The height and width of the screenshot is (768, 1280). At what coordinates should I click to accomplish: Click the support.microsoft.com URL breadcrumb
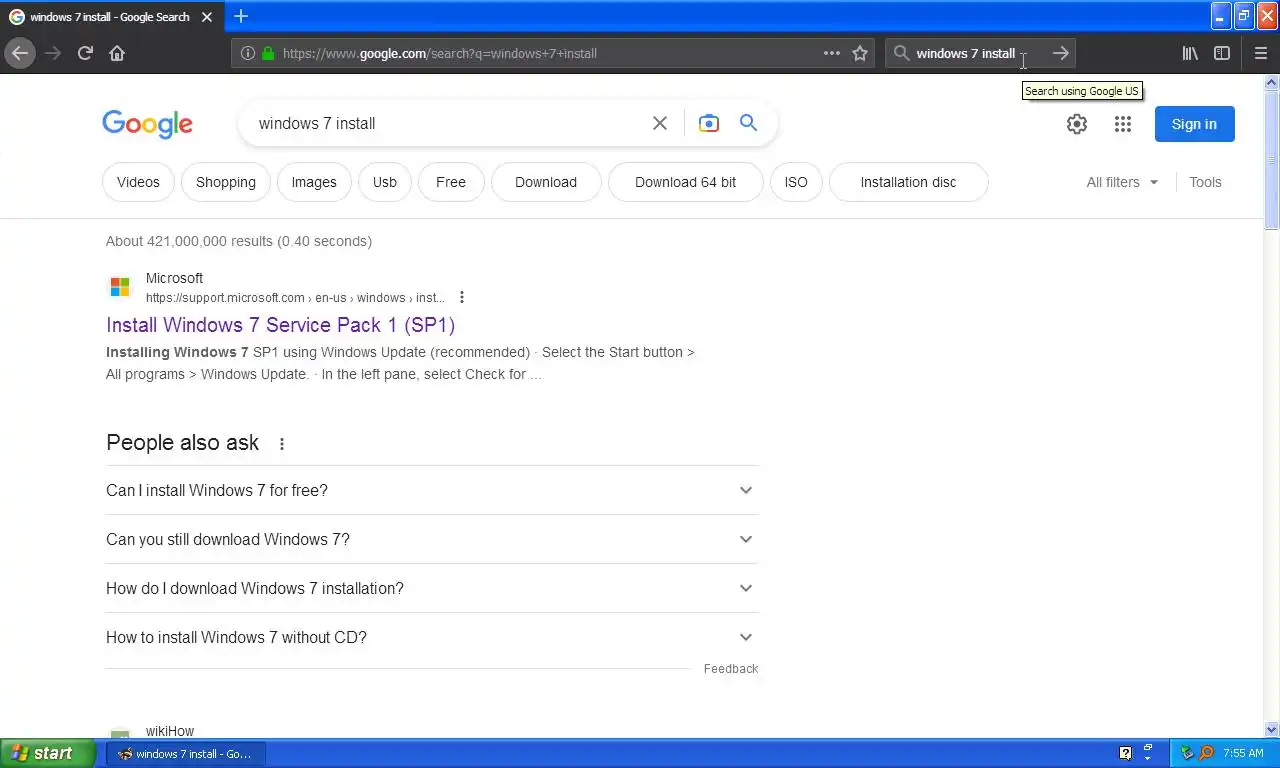(x=295, y=298)
